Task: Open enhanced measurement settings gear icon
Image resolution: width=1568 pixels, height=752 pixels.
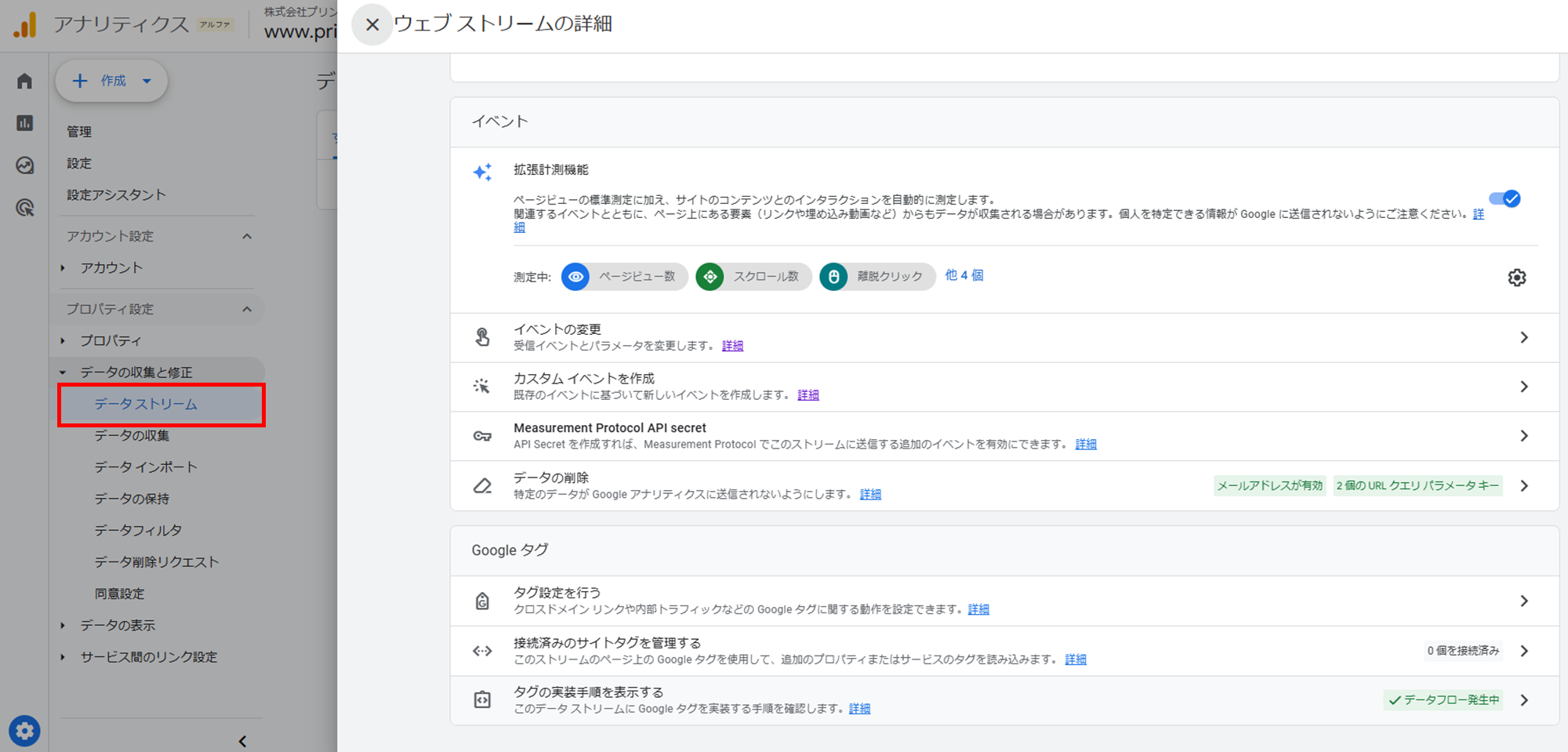Action: 1516,278
